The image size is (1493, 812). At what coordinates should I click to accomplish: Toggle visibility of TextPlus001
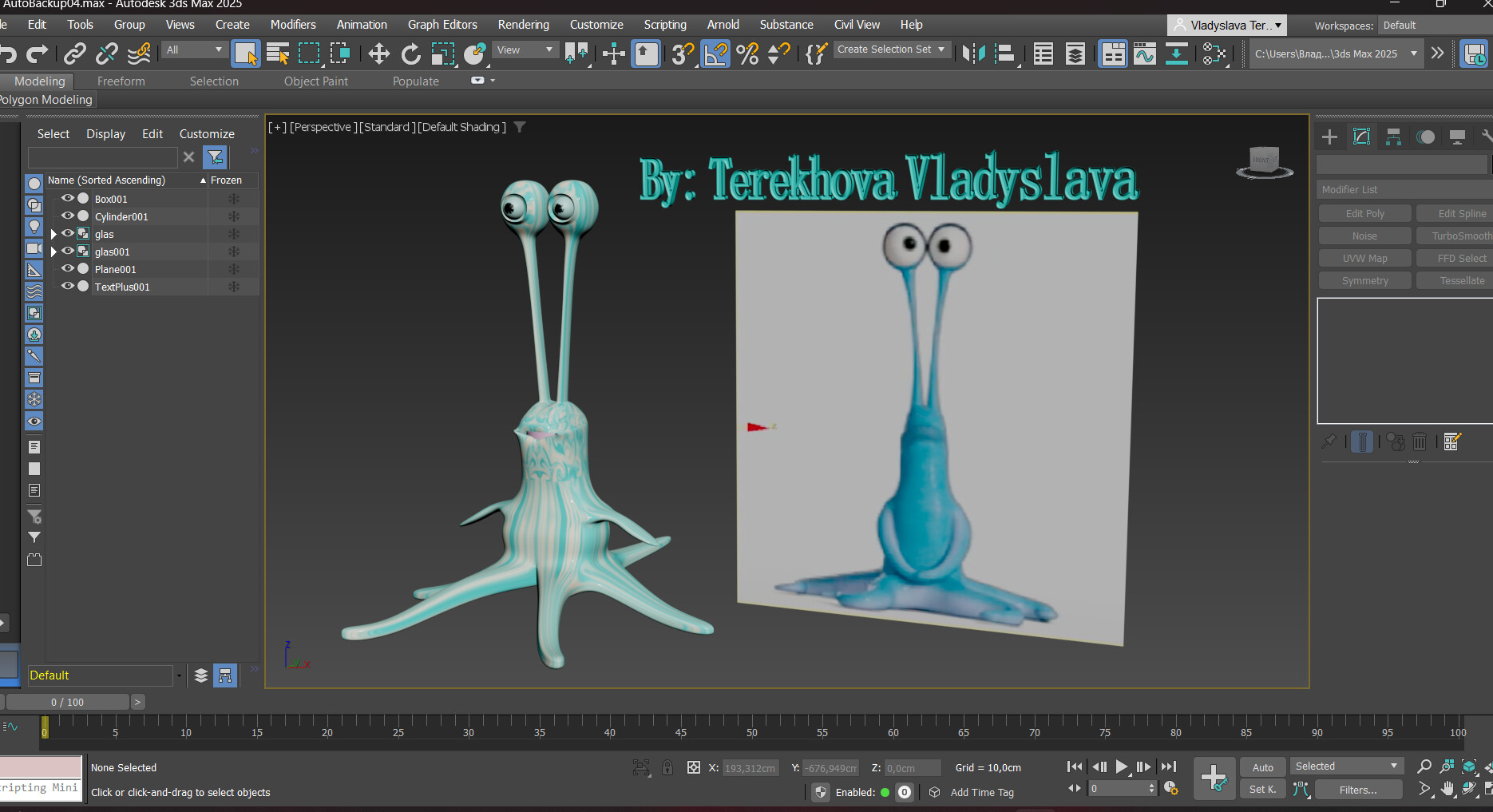click(x=68, y=287)
